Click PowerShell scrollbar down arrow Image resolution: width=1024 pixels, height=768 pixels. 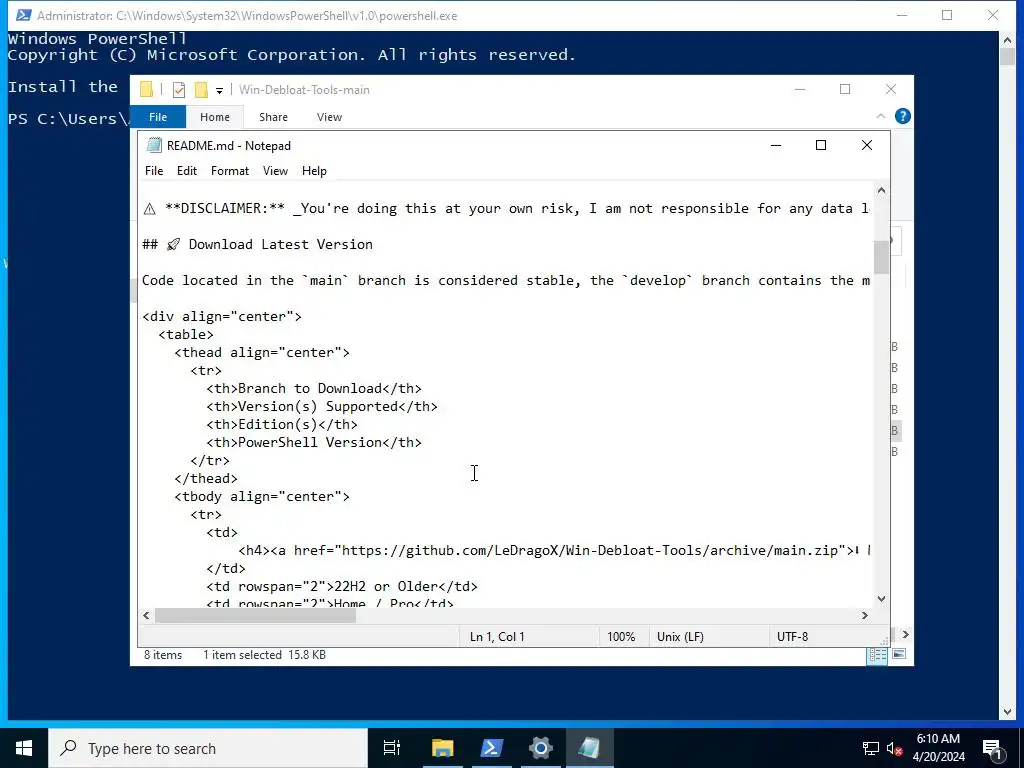click(1006, 712)
